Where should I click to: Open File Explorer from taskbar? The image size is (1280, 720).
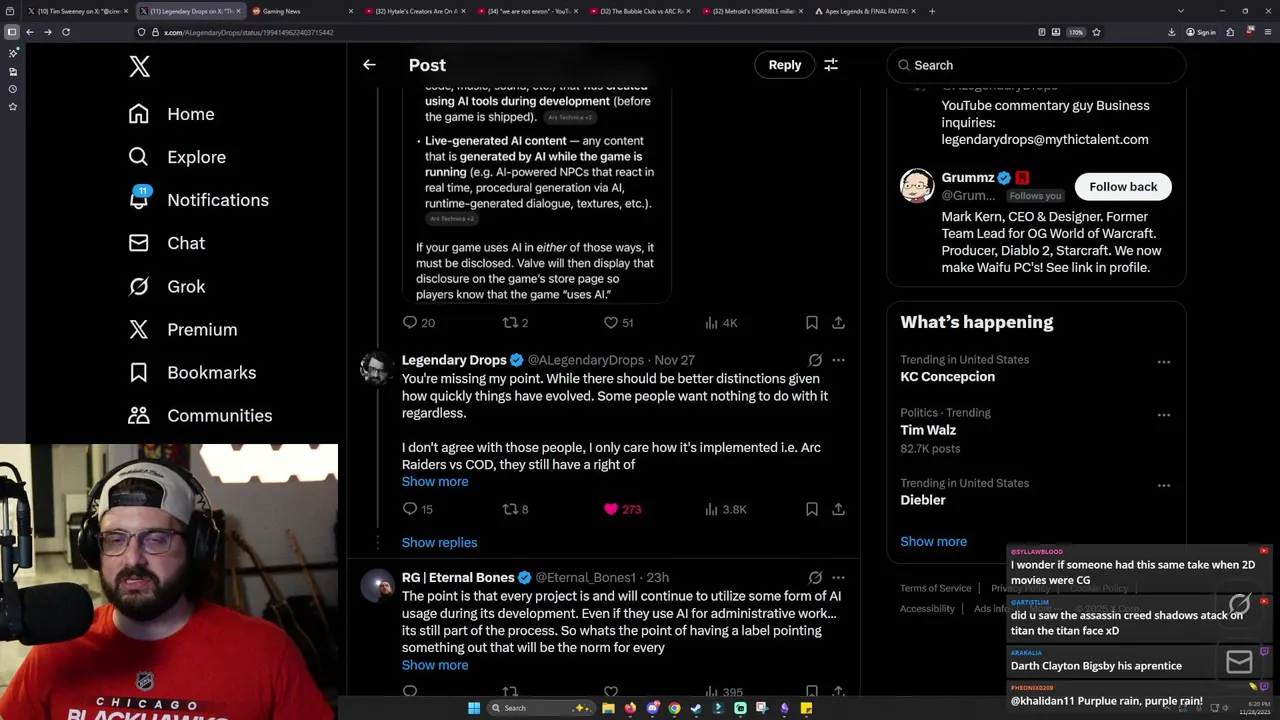[608, 708]
